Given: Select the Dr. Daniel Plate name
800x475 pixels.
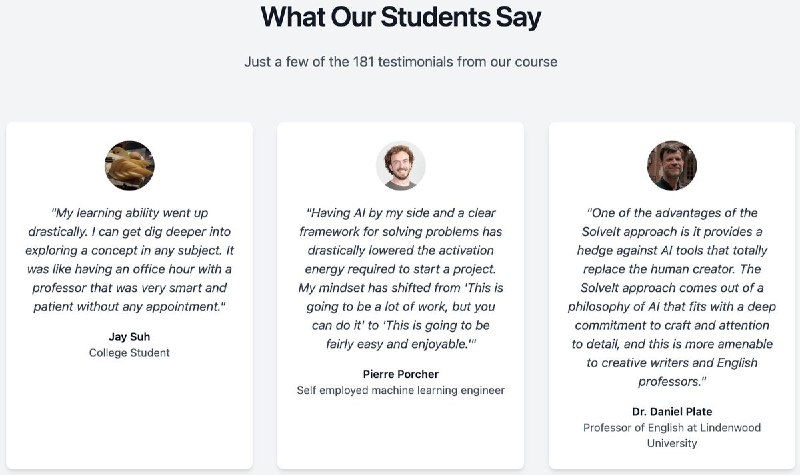Looking at the screenshot, I should pyautogui.click(x=671, y=411).
